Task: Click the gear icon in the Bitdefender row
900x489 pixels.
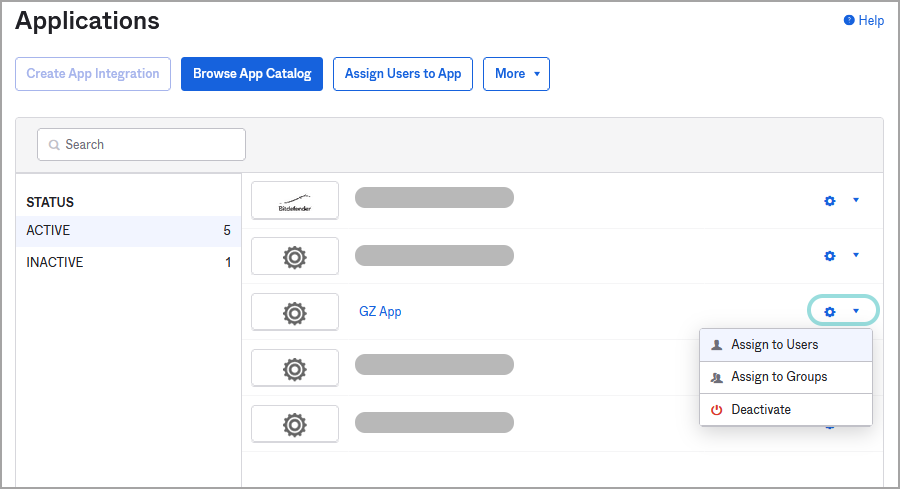Action: 829,200
